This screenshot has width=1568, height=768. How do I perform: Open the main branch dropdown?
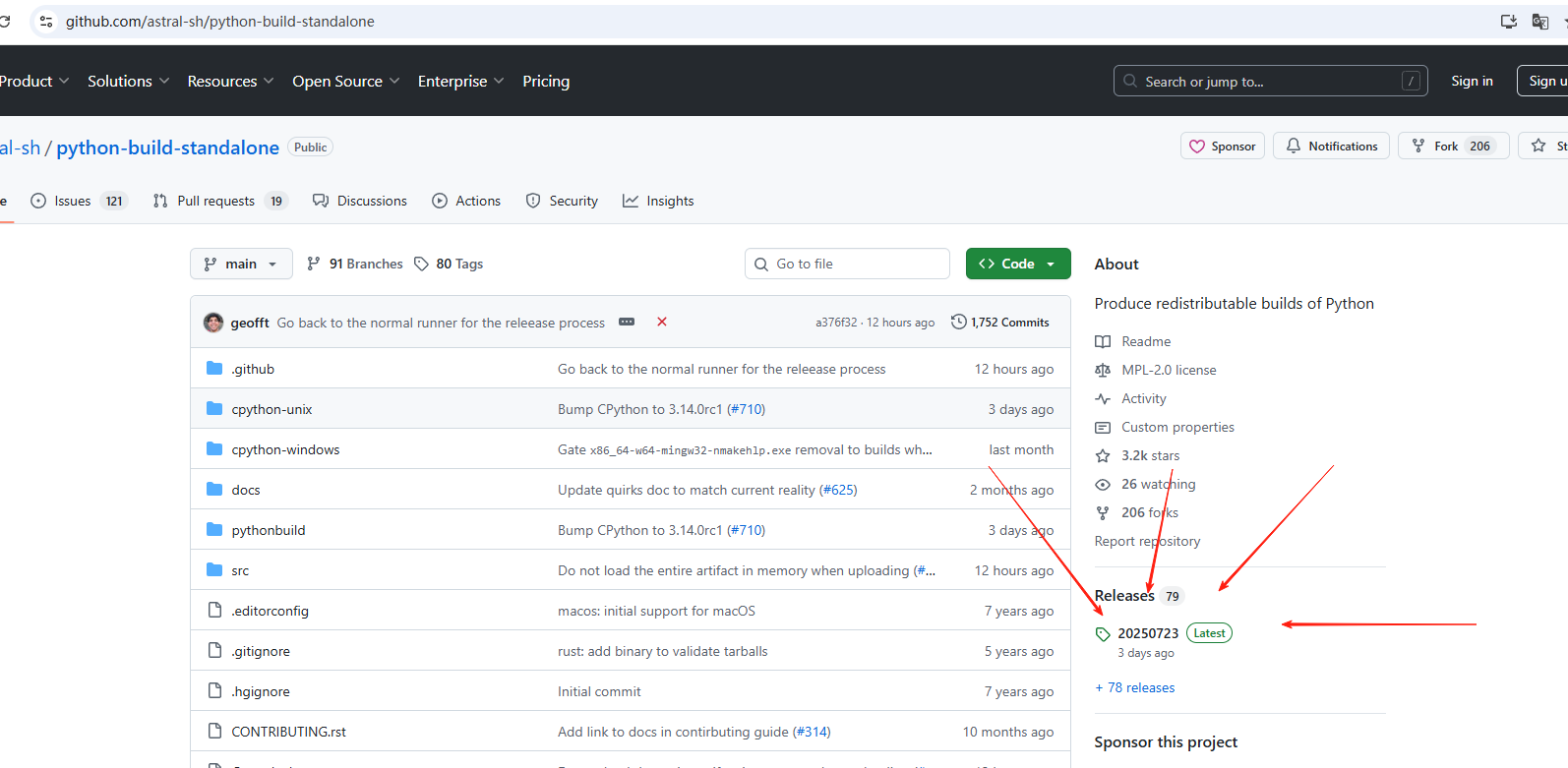coord(241,264)
